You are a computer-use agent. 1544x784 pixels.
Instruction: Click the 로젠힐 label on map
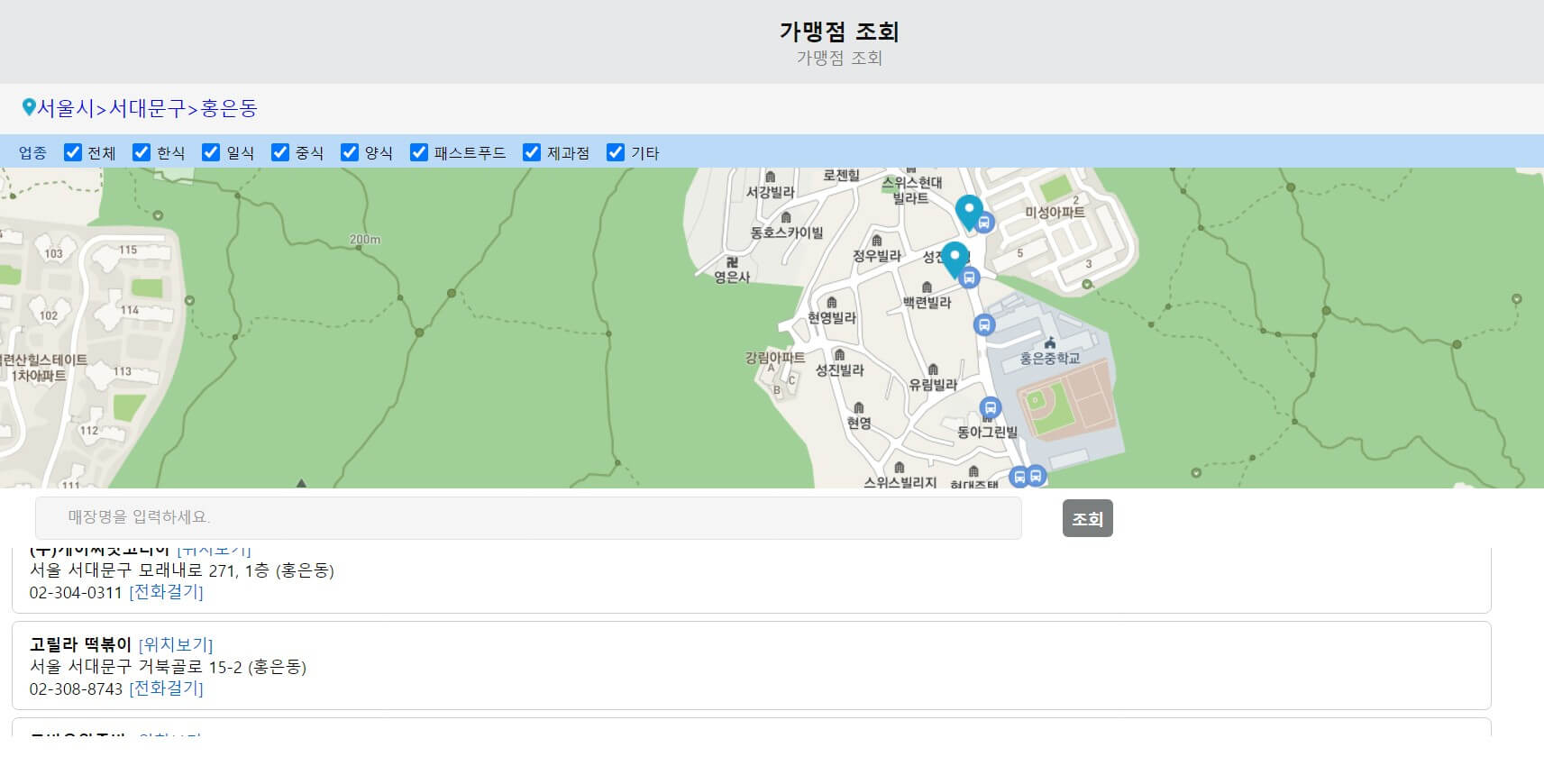[x=841, y=175]
